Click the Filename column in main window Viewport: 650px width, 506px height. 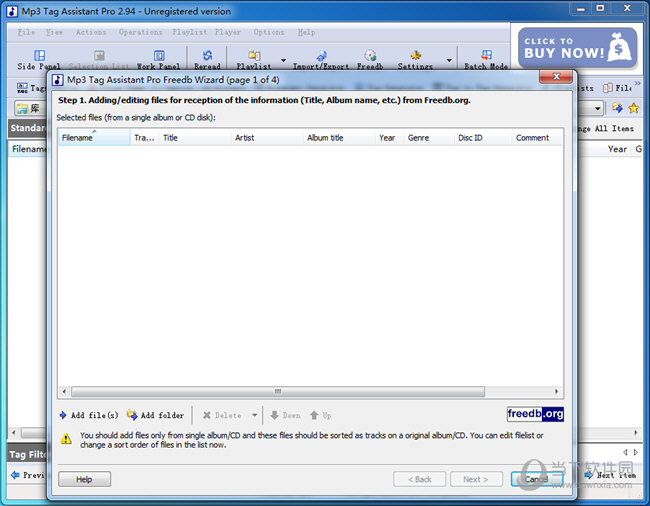click(x=29, y=149)
